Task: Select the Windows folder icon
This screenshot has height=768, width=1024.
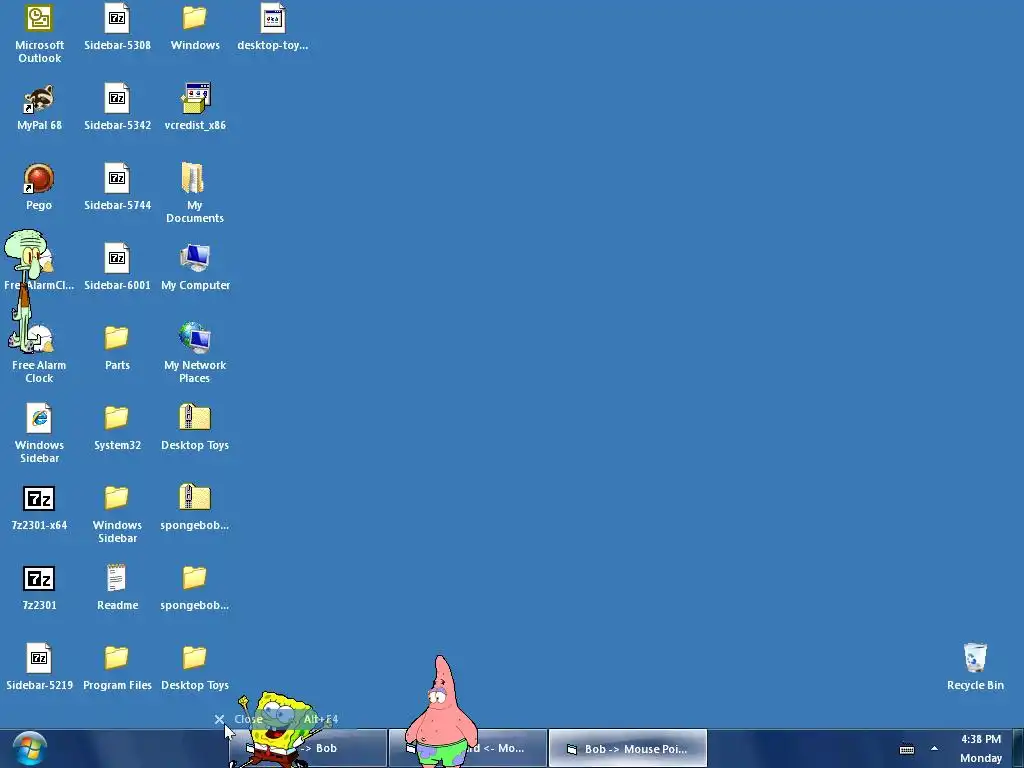Action: [195, 18]
